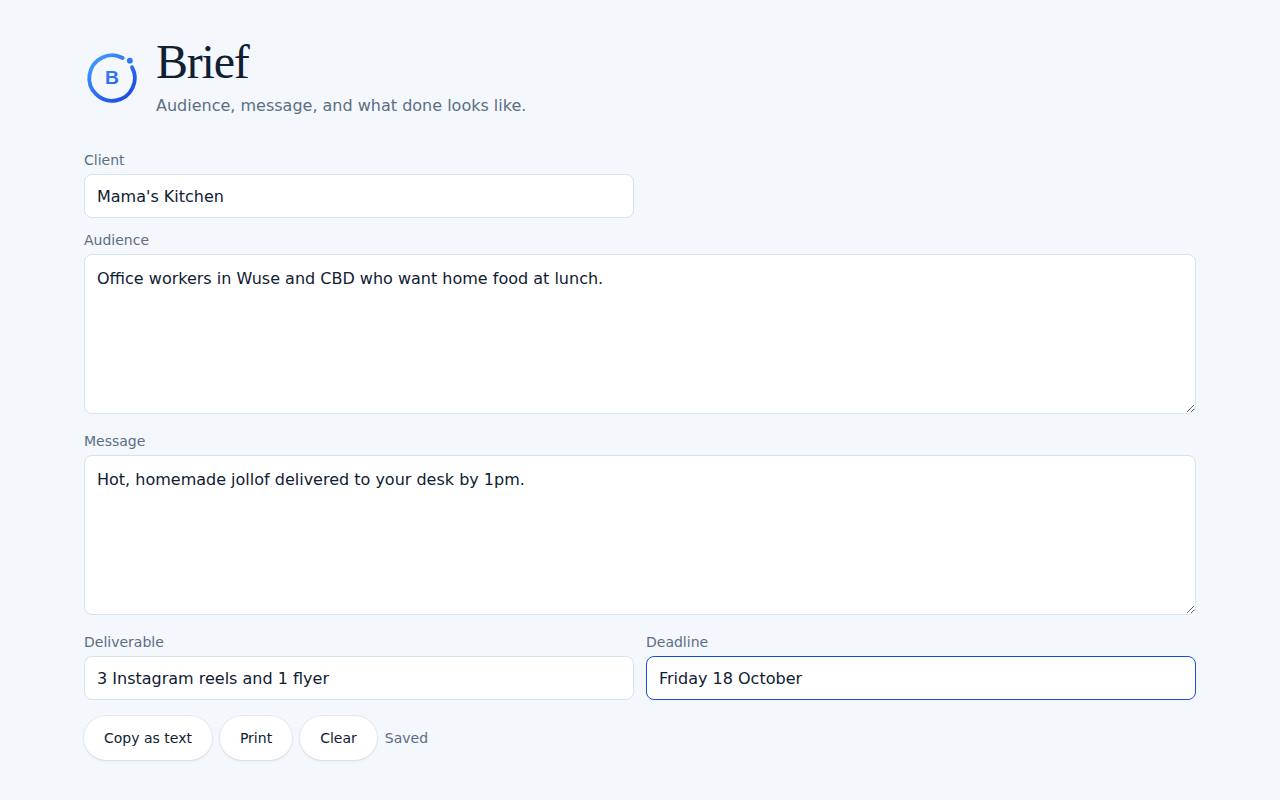Grab the Message textarea resize handle
1280x800 pixels.
pyautogui.click(x=1189, y=607)
